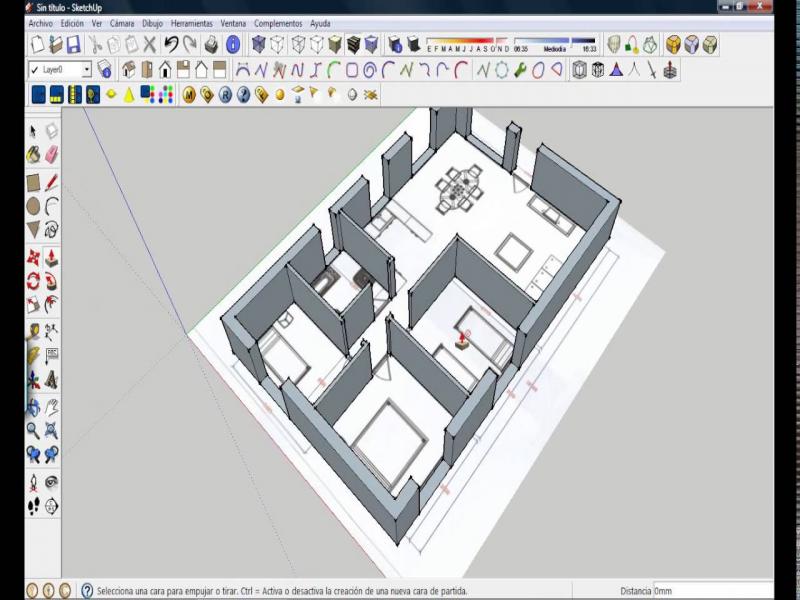The image size is (800, 600).
Task: Choose the Push/Pull tool
Action: 51,256
